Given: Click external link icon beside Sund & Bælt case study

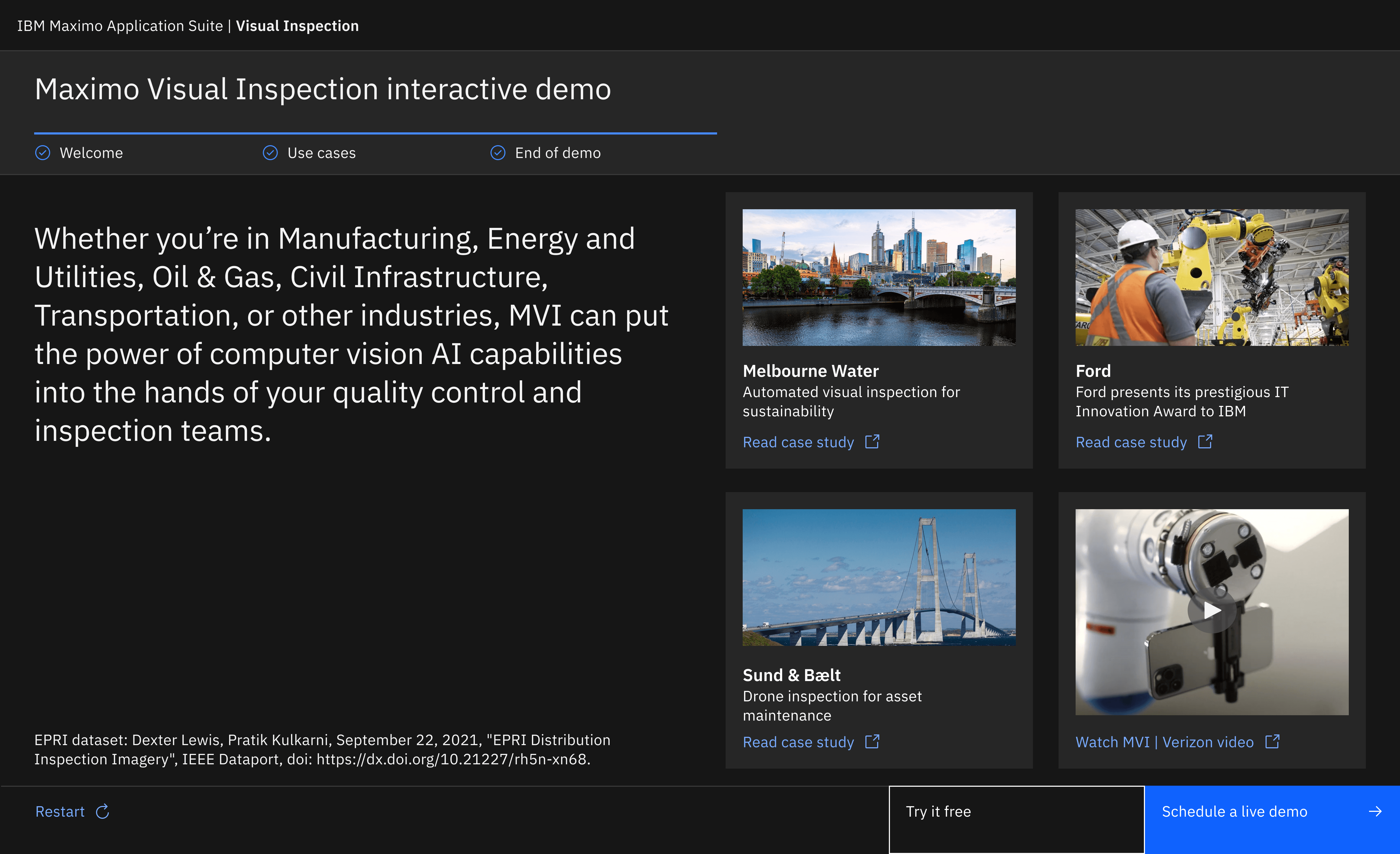Looking at the screenshot, I should point(872,741).
